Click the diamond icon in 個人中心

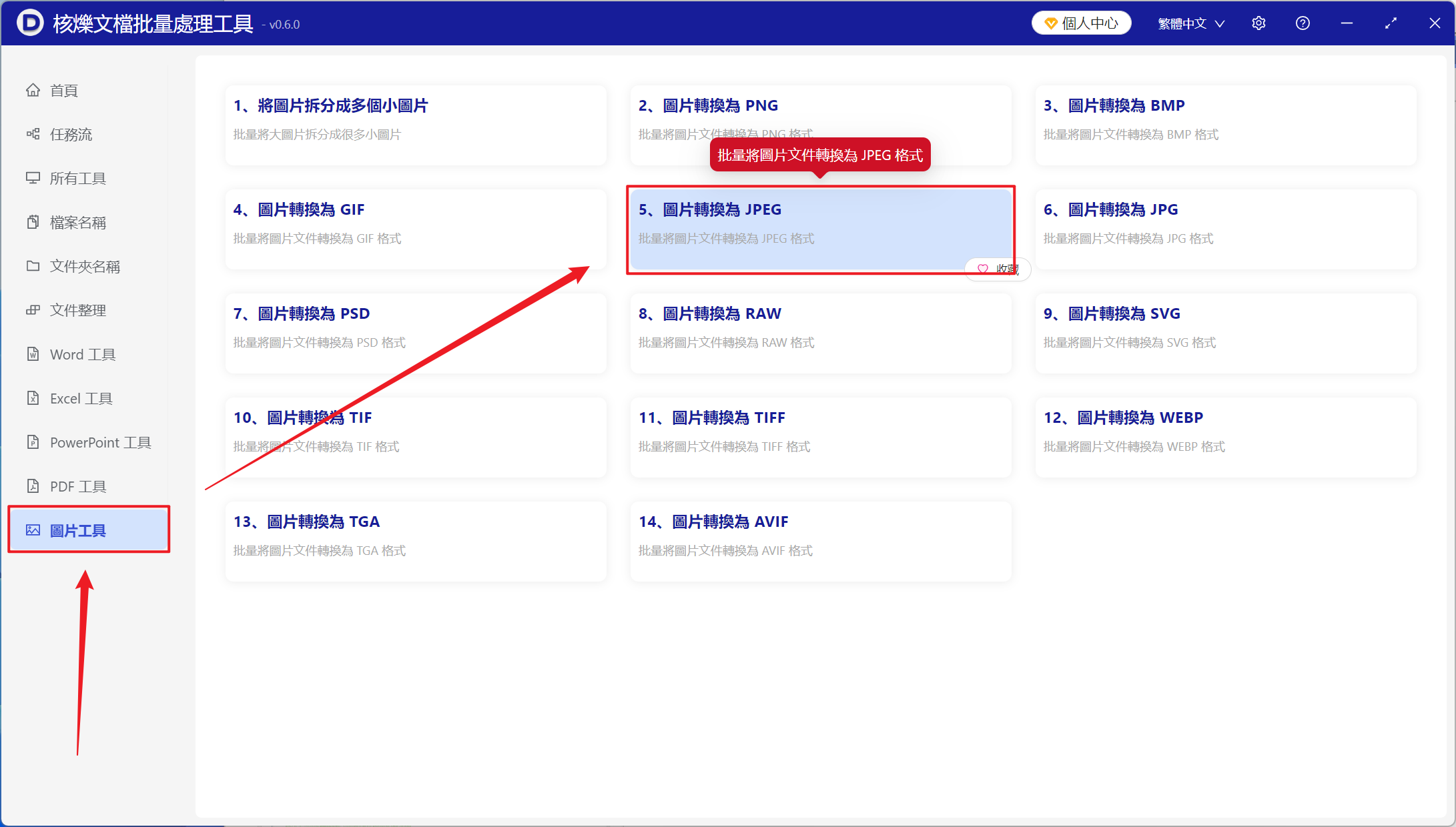click(1051, 23)
